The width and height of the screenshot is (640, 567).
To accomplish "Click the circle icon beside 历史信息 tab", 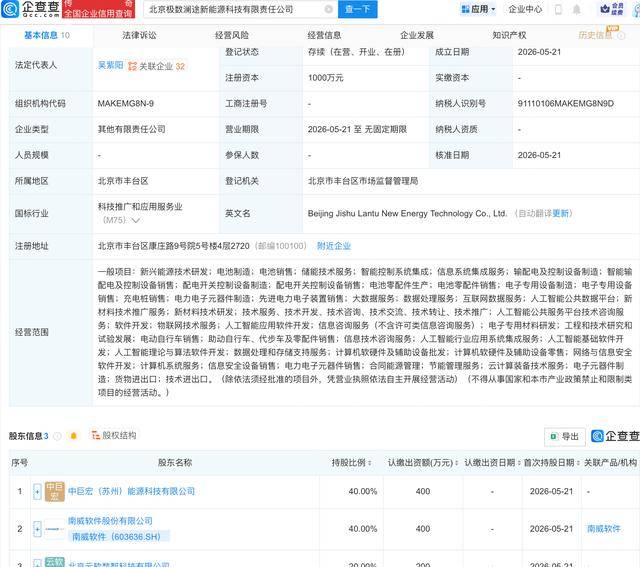I will tap(621, 36).
